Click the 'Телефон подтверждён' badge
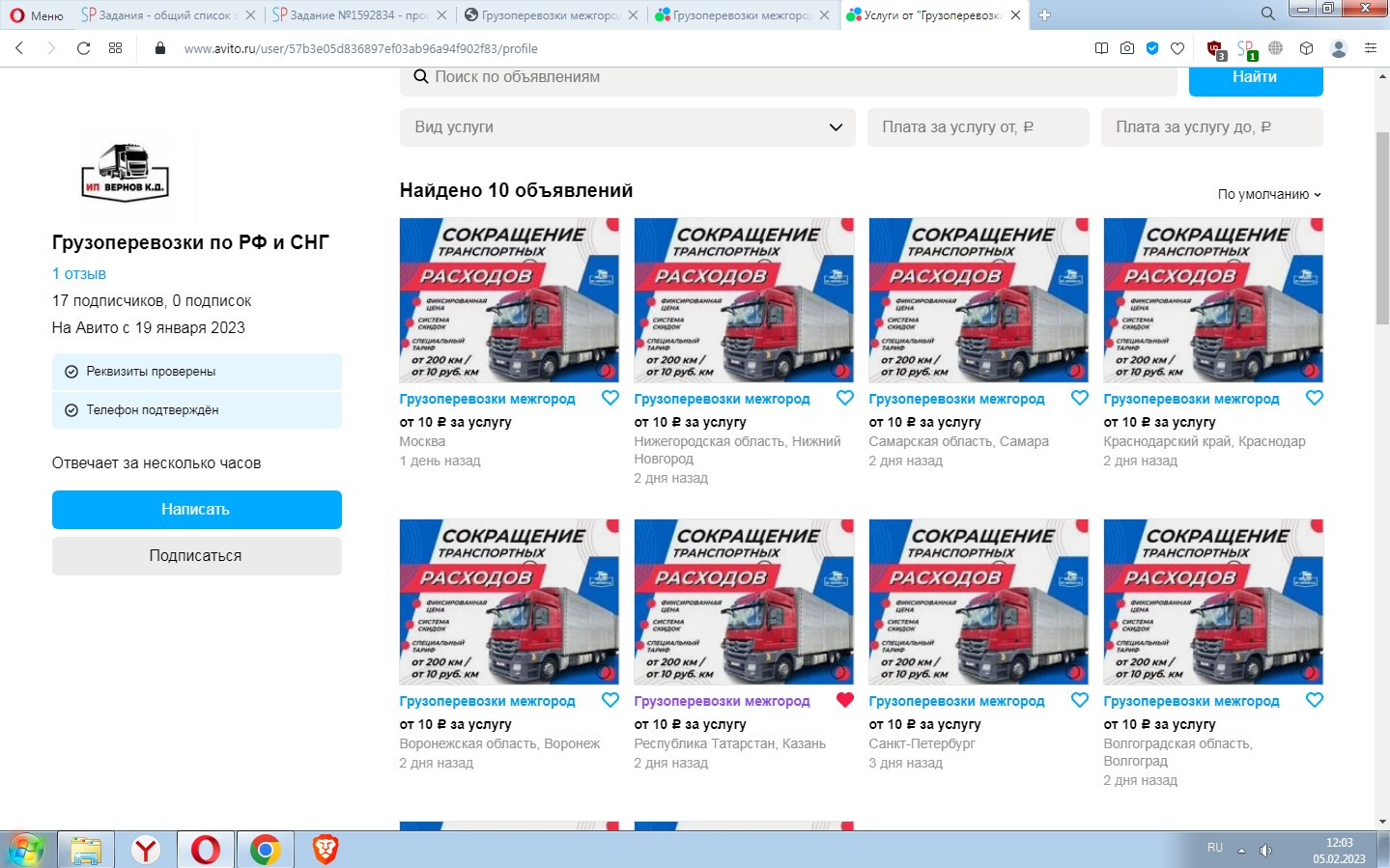The width and height of the screenshot is (1390, 868). [x=197, y=410]
